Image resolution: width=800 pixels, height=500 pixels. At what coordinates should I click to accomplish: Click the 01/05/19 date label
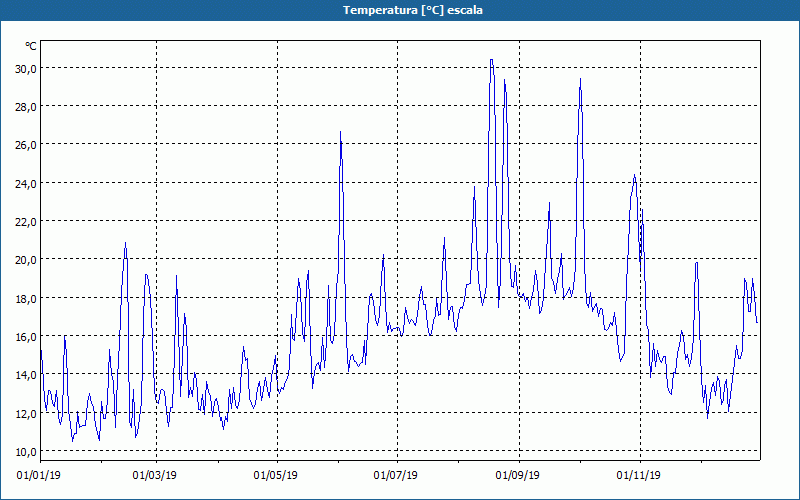(x=276, y=476)
